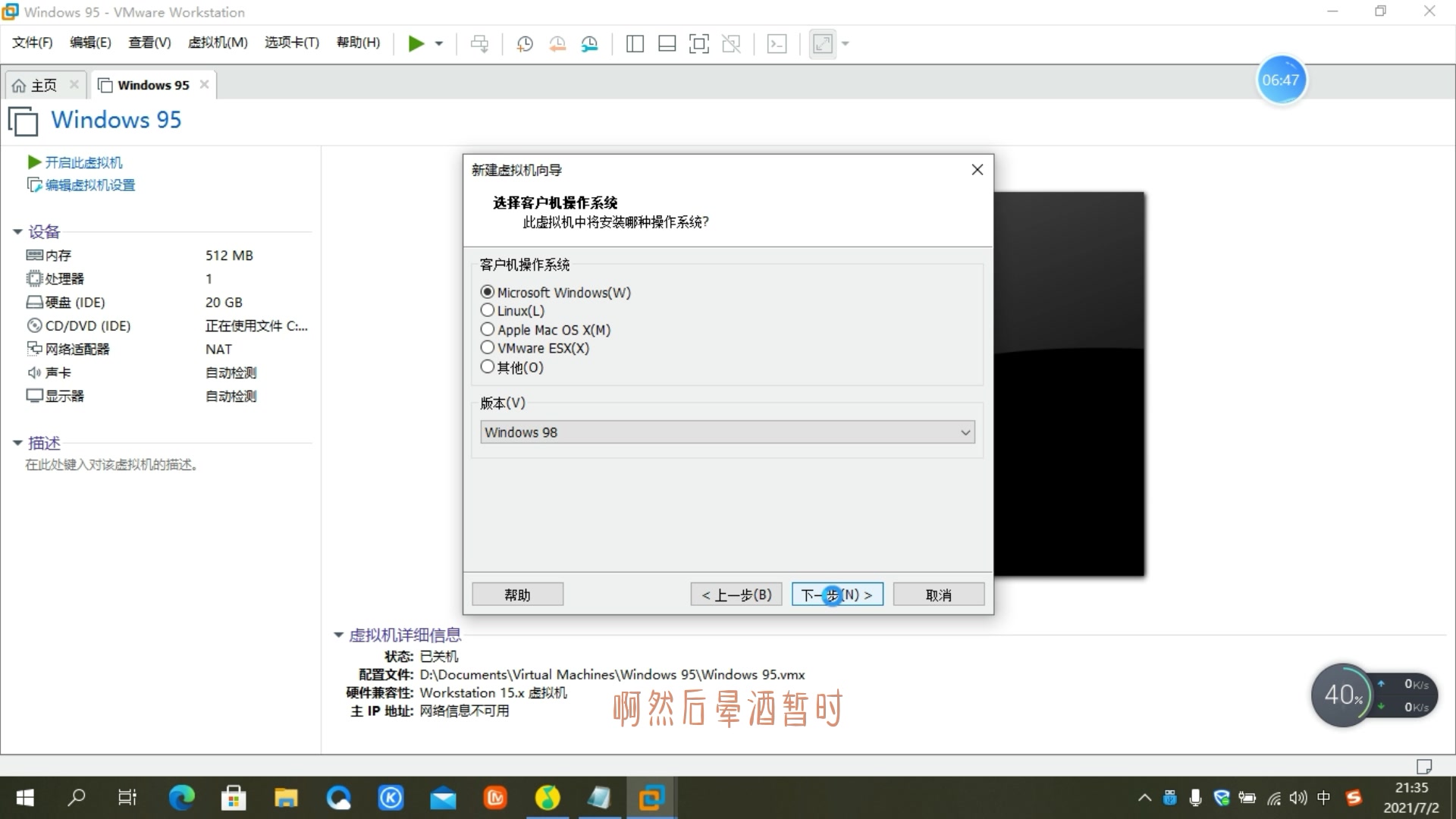
Task: Open File Explorer from taskbar
Action: (x=286, y=798)
